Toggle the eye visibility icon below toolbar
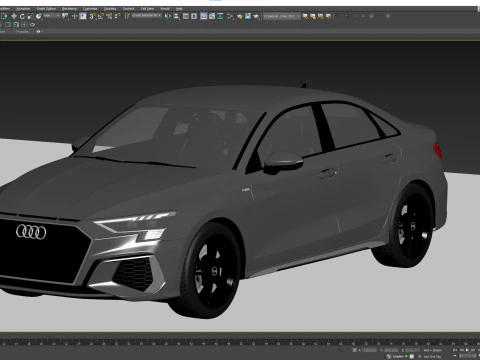The height and width of the screenshot is (360, 480). [38, 32]
